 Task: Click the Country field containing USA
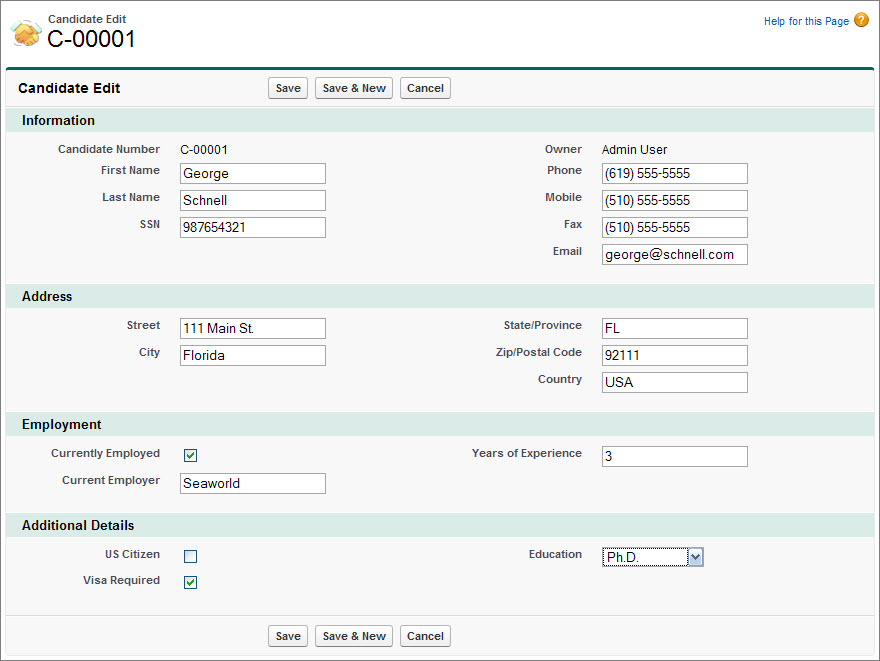[675, 382]
